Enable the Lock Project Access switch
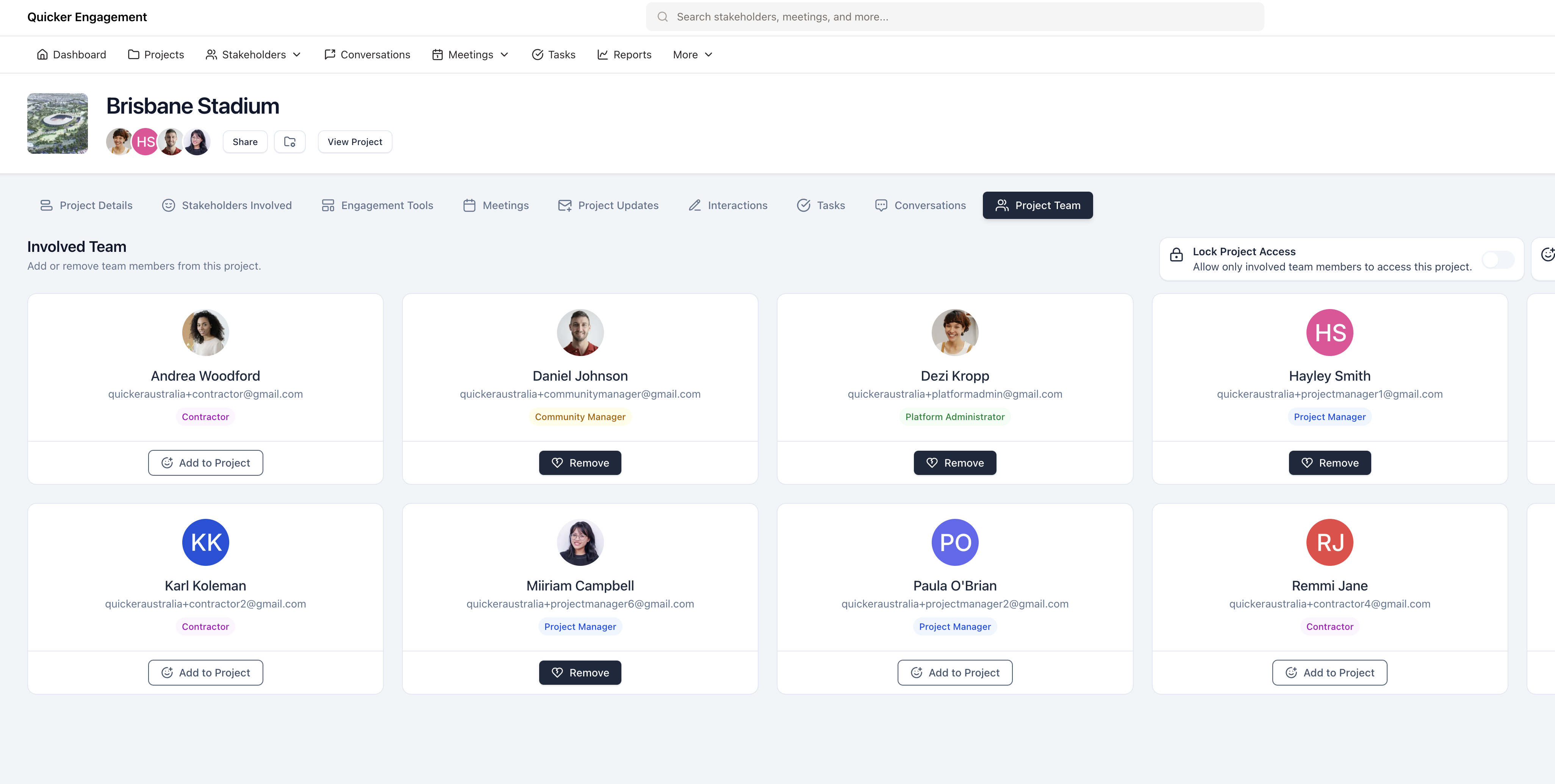 click(x=1498, y=259)
